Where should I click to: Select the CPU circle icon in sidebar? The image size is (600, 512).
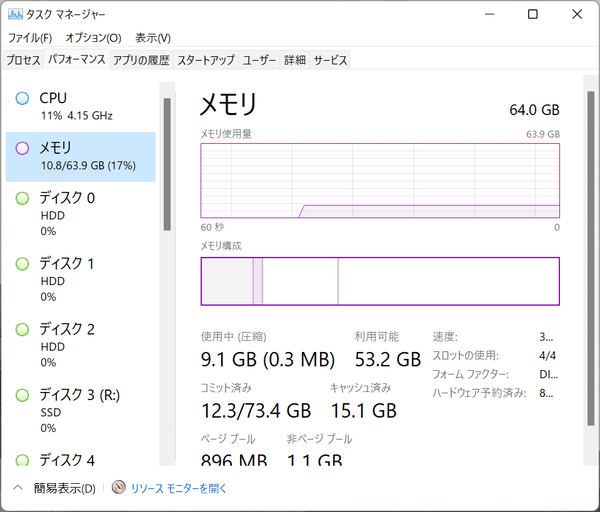(x=22, y=98)
